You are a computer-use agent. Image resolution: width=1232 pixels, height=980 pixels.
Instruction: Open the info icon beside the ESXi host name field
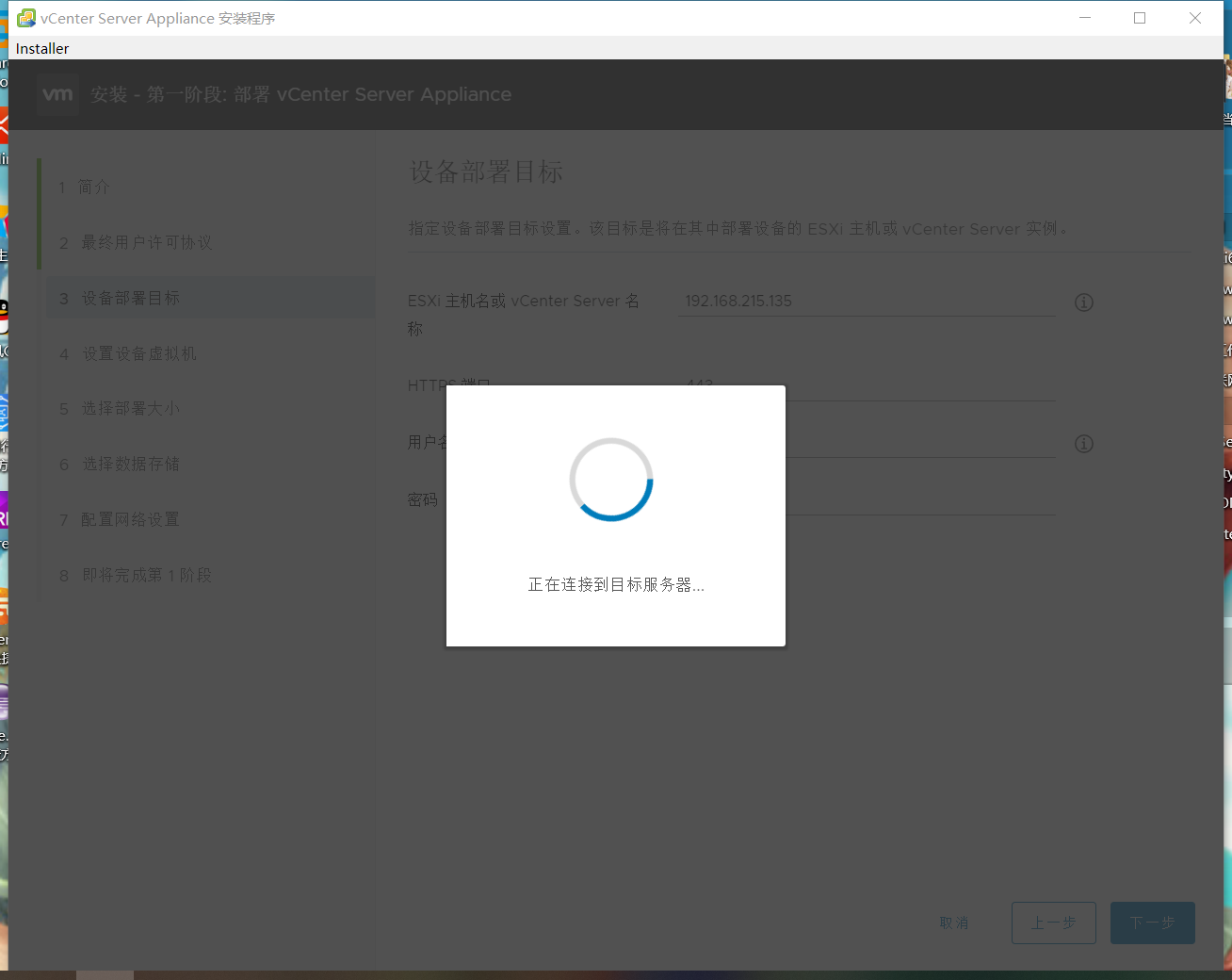click(1083, 302)
